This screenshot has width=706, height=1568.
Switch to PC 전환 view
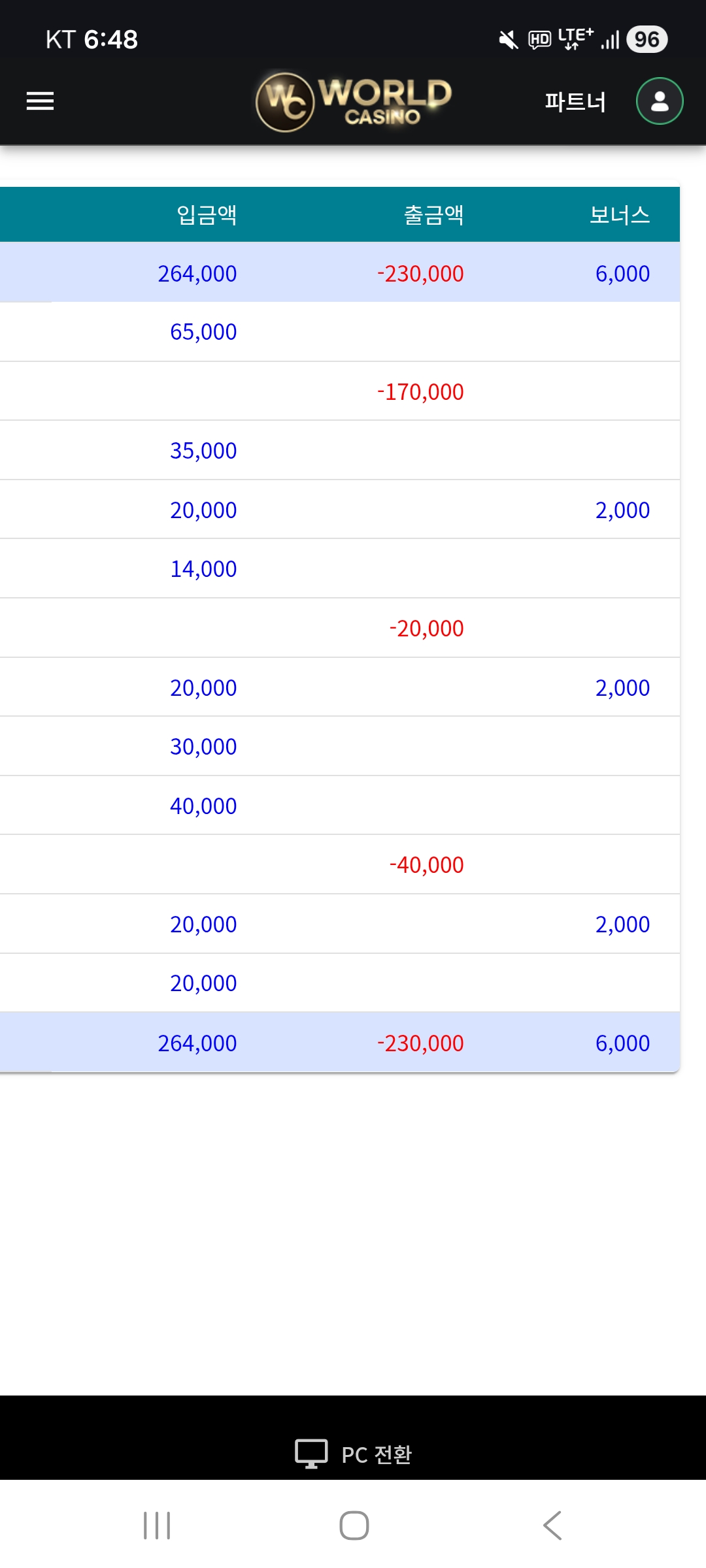pyautogui.click(x=377, y=1454)
